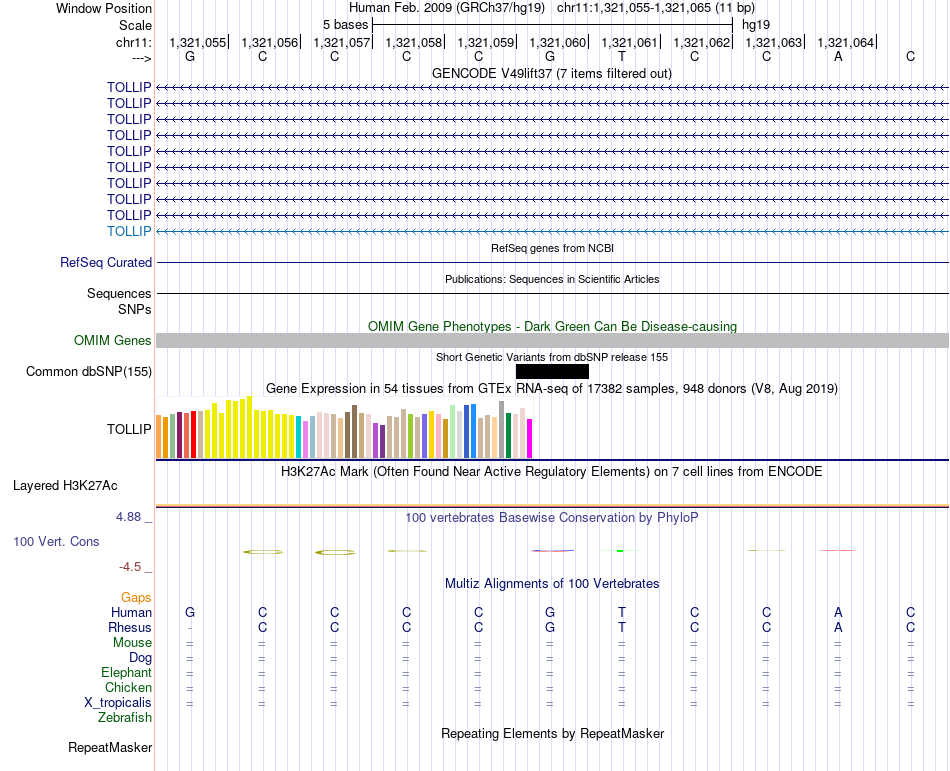Click Short Genetic Variants from dbSNP title

tap(552, 357)
